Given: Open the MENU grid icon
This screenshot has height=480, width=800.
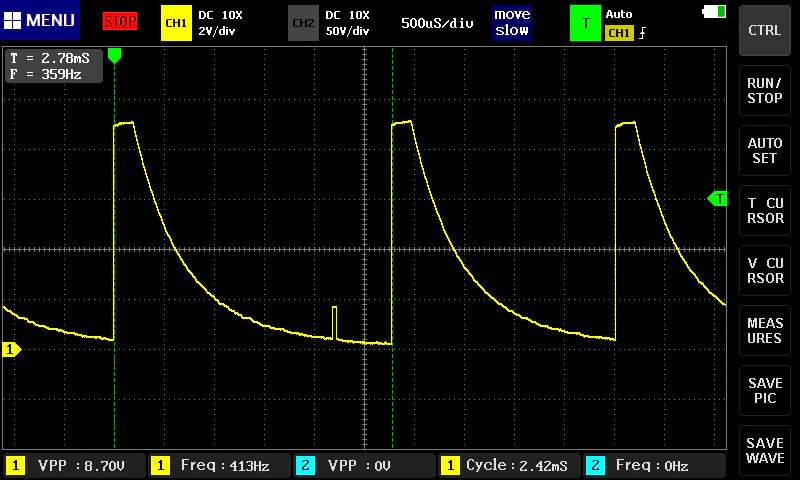Looking at the screenshot, I should [12, 20].
